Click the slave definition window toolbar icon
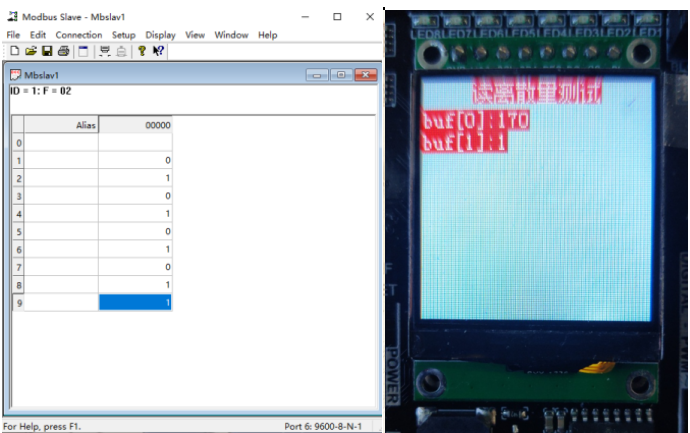Screen dimensions: 690x433 83,51
